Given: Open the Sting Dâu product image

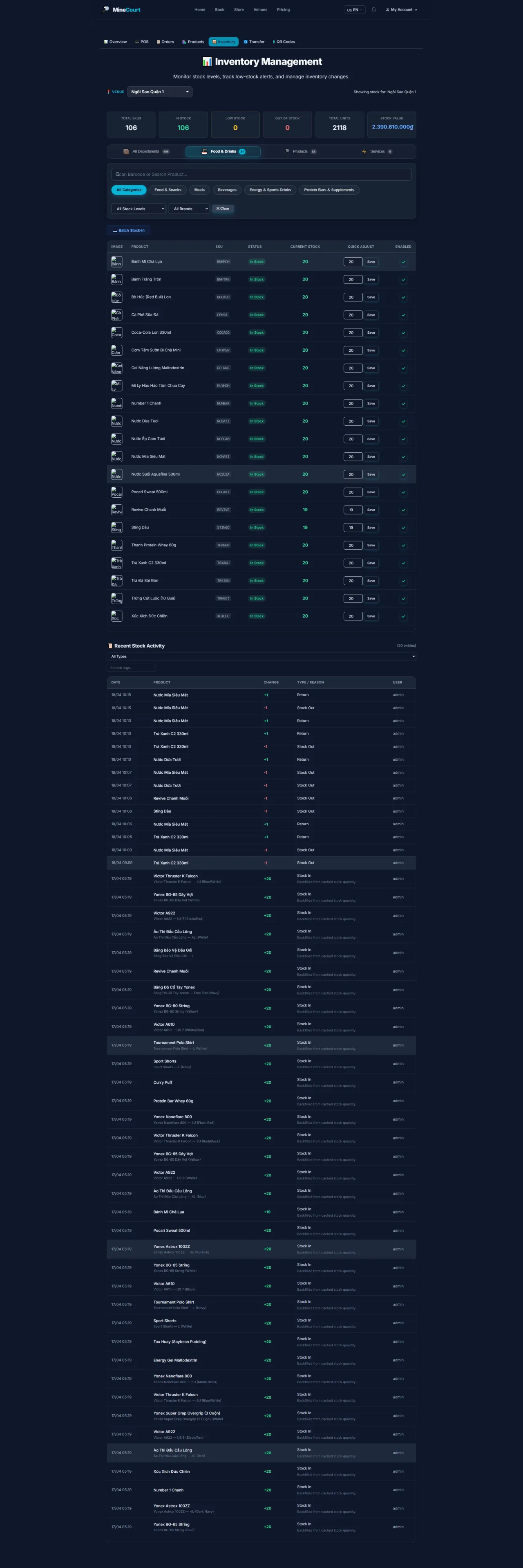Looking at the screenshot, I should click(116, 527).
